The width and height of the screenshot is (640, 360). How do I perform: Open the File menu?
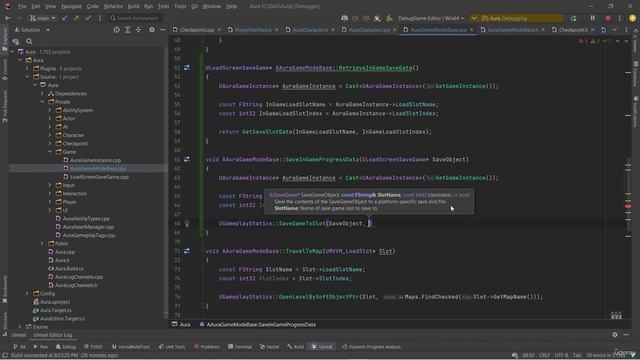click(x=22, y=7)
